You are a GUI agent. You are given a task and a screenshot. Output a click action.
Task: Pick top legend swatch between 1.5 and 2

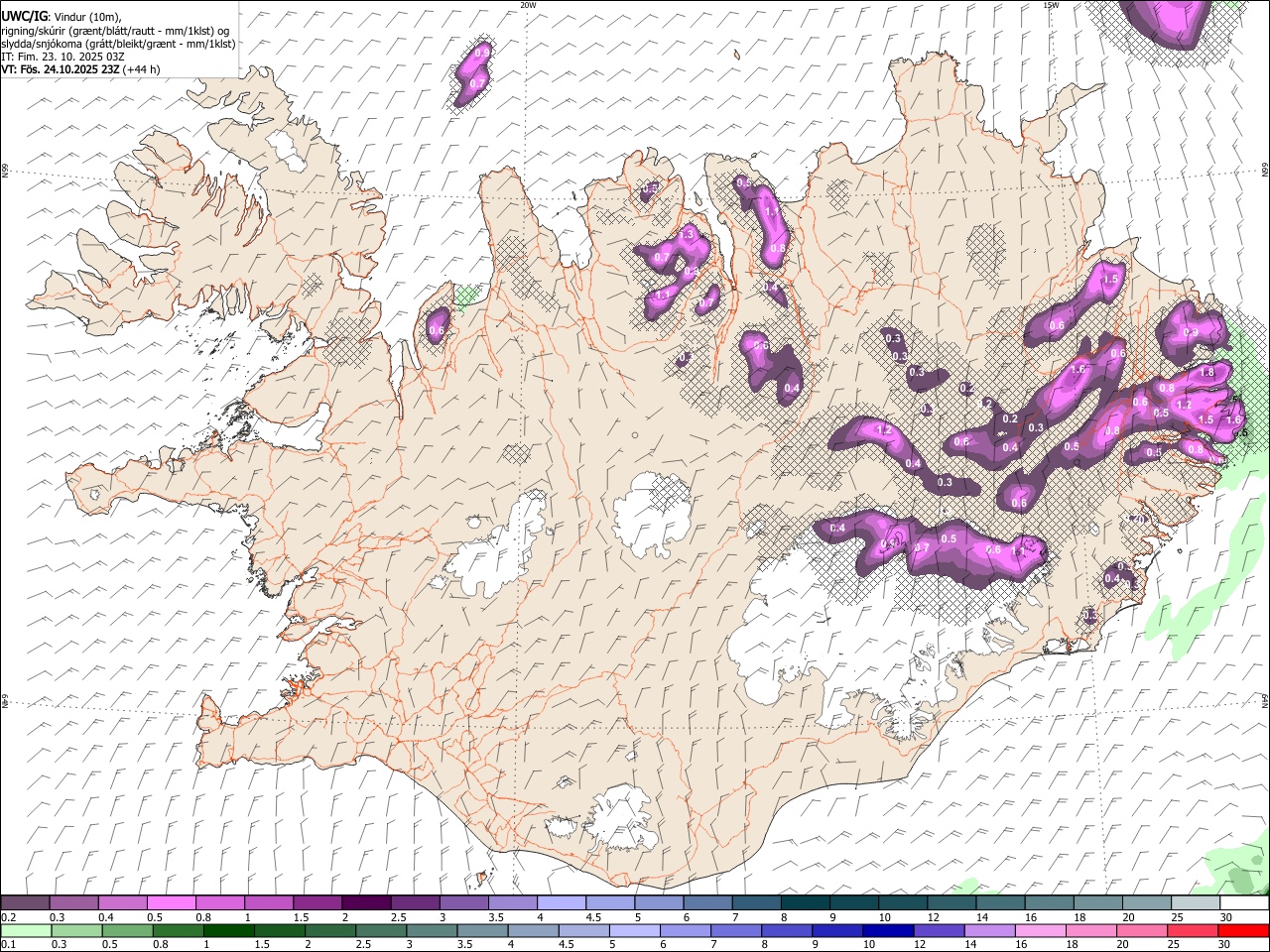(317, 902)
